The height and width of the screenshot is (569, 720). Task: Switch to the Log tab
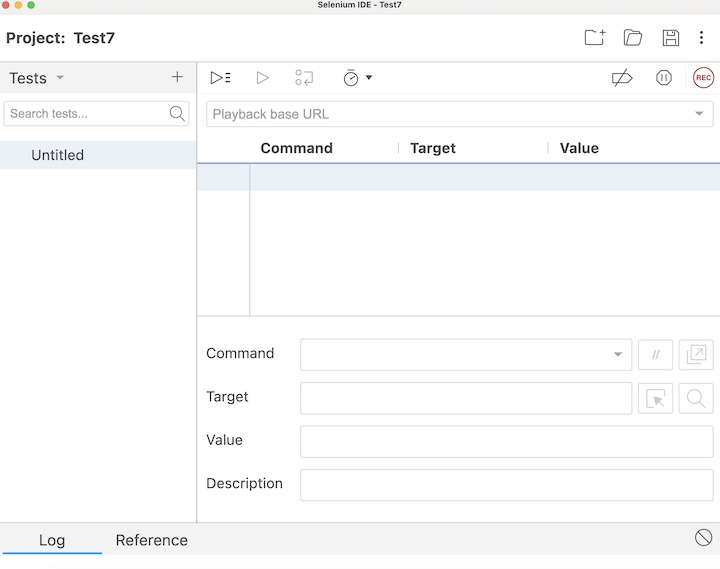point(52,540)
